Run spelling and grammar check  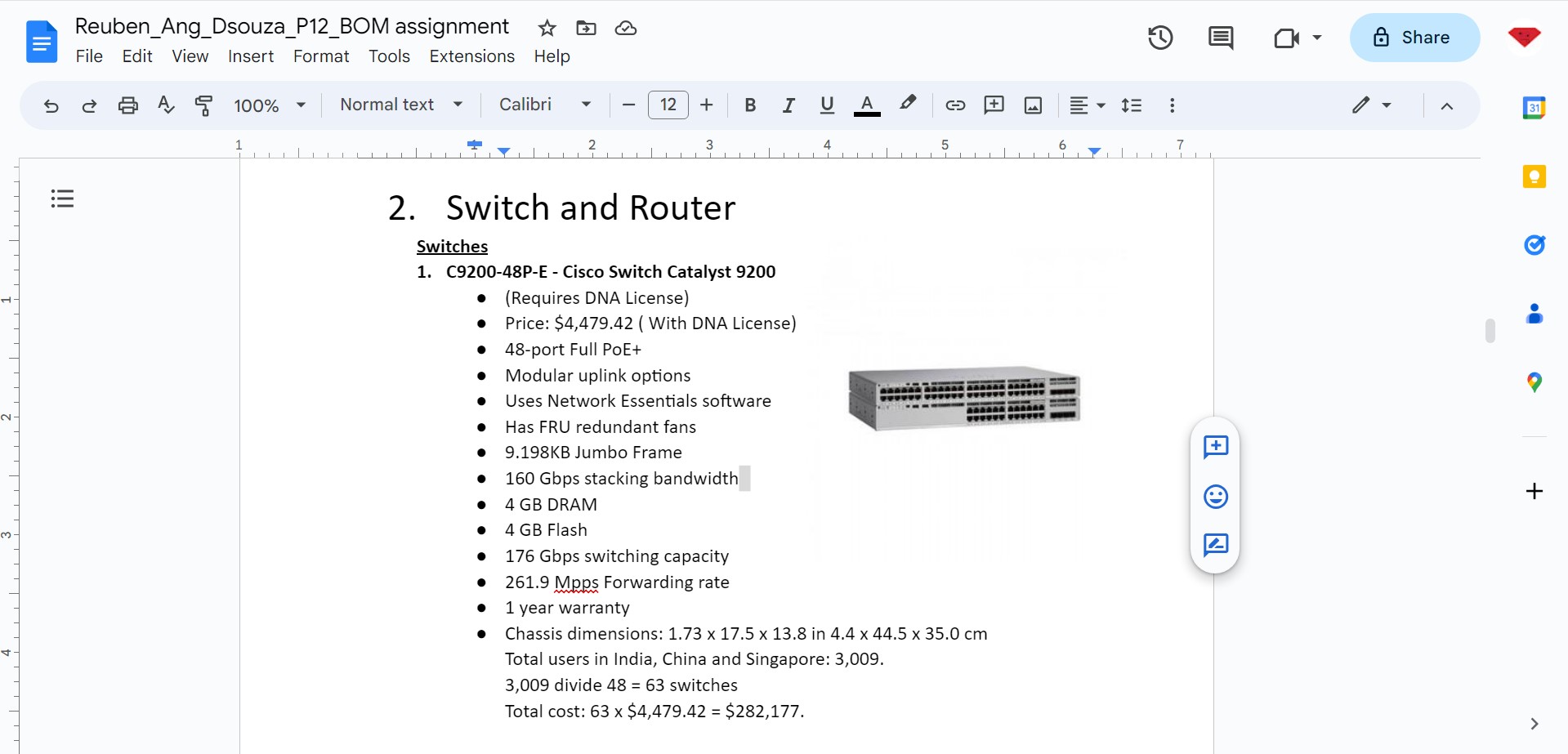click(x=166, y=105)
